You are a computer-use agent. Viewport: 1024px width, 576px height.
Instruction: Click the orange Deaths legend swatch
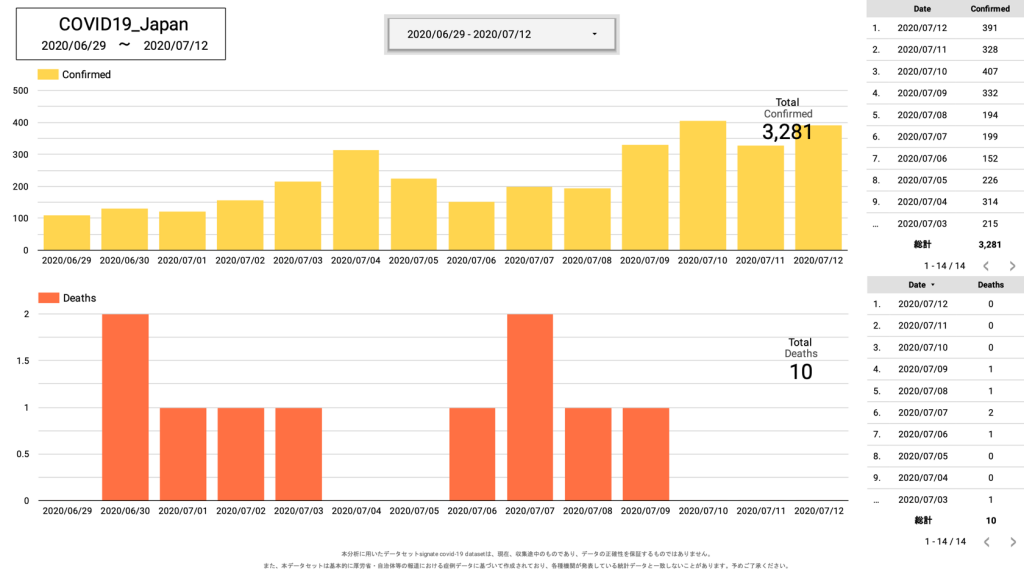click(48, 298)
